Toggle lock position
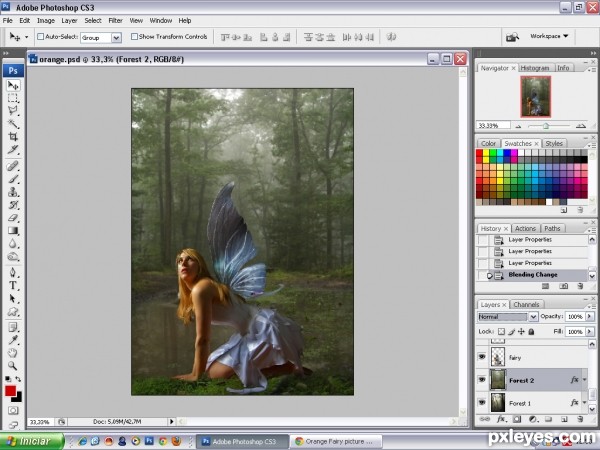 521,332
